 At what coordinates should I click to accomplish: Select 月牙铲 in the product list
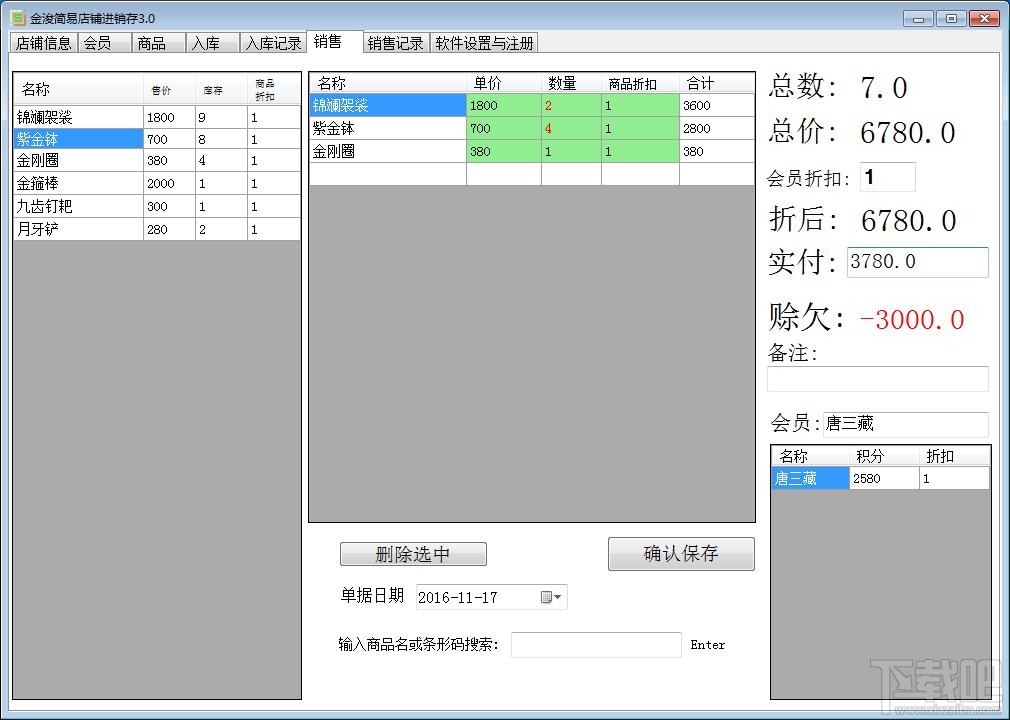coord(78,229)
